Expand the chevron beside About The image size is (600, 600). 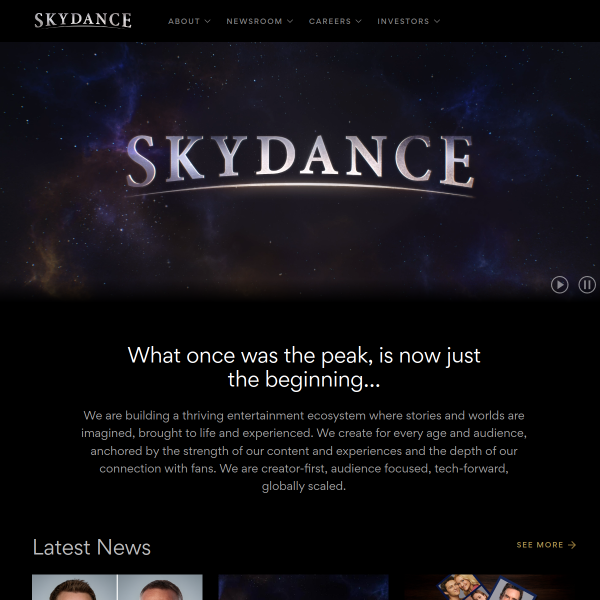[x=207, y=21]
